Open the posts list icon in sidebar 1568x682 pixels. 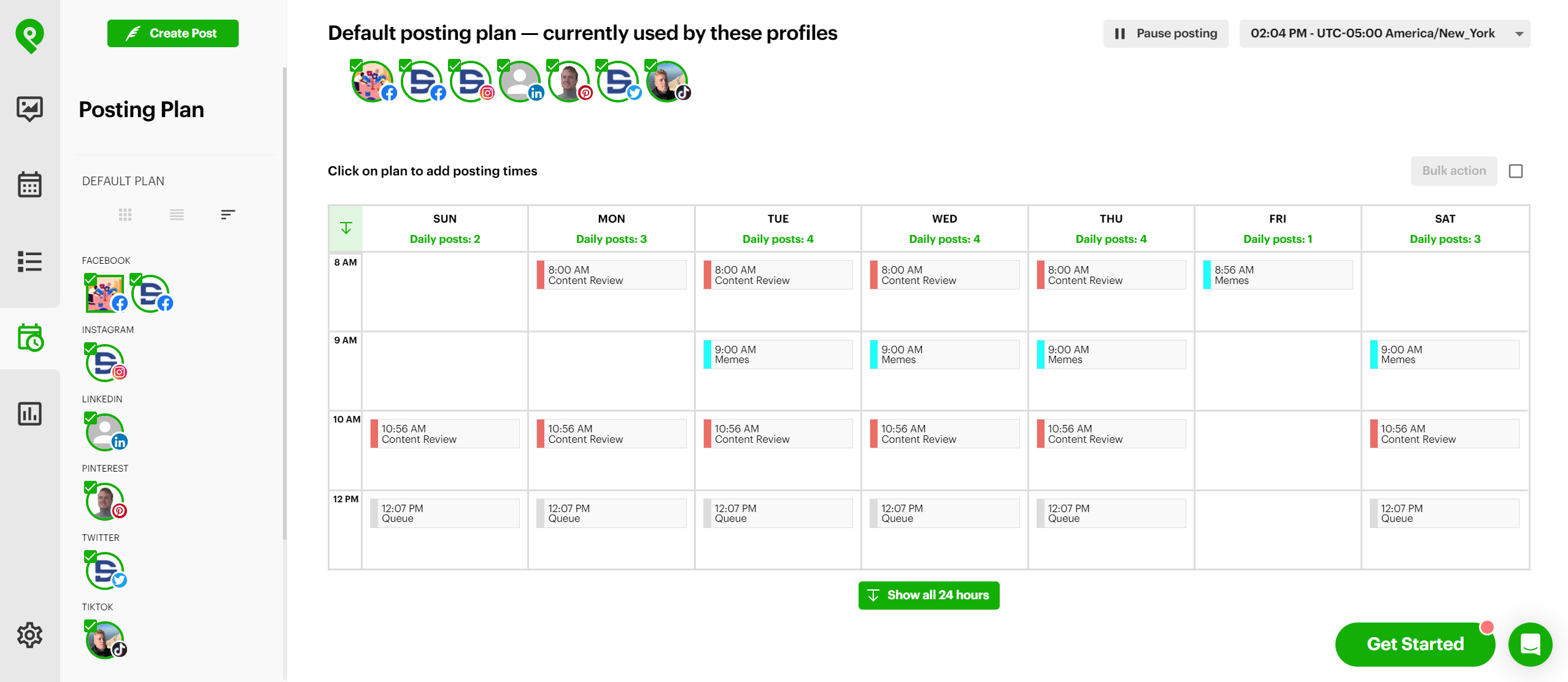click(x=29, y=262)
